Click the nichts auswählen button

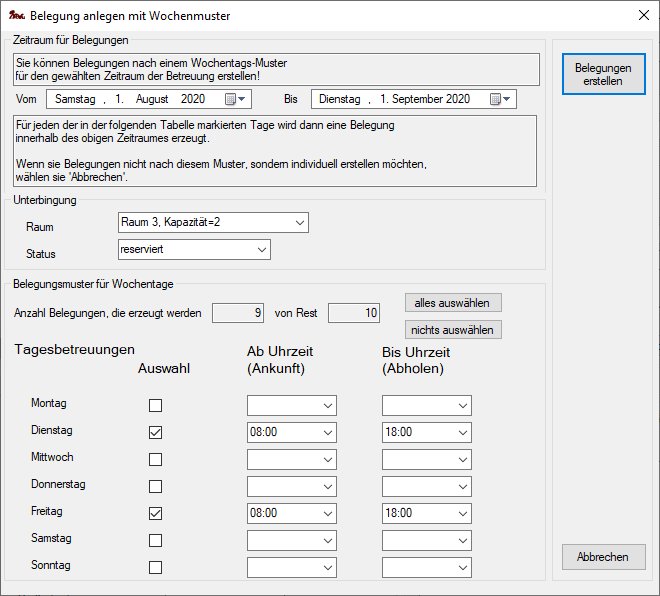coord(454,329)
